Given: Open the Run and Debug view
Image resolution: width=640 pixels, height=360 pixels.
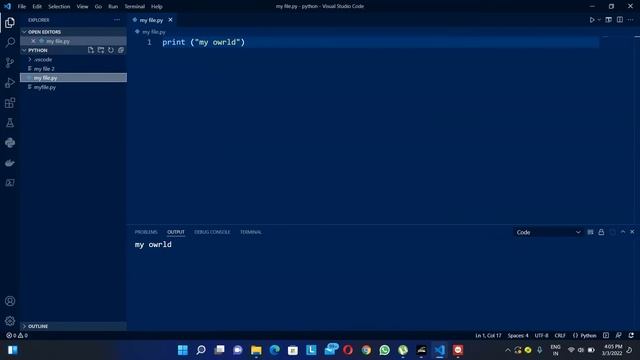Looking at the screenshot, I should (x=10, y=82).
